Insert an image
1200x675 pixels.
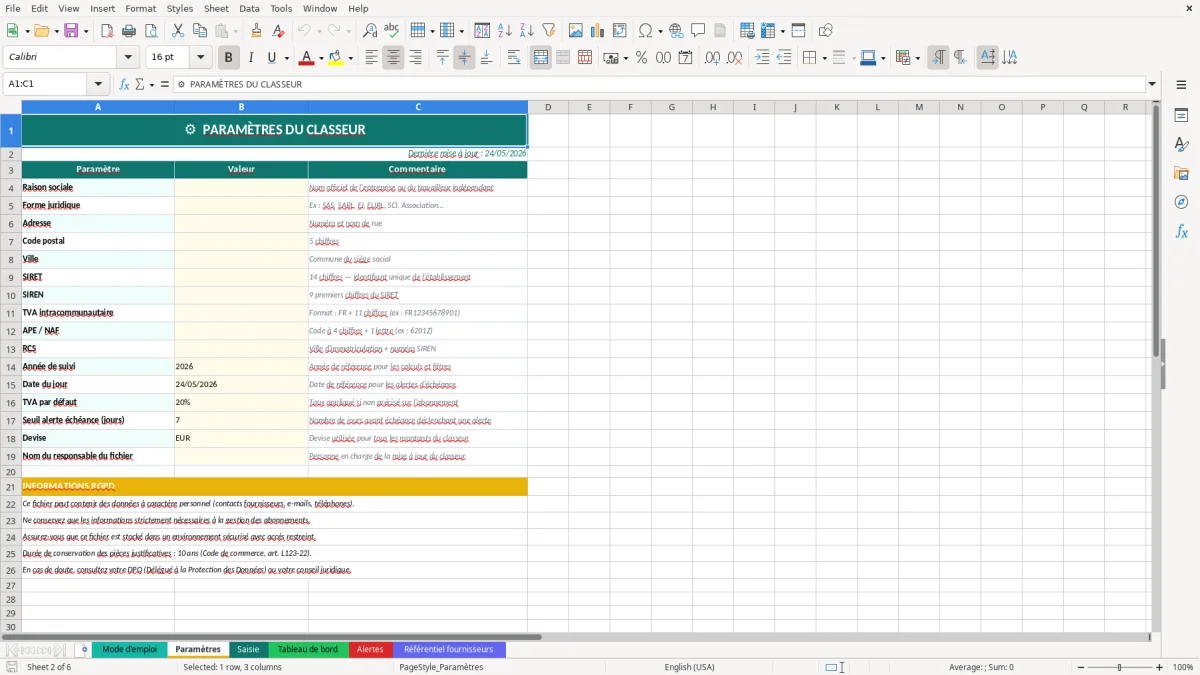(x=576, y=31)
